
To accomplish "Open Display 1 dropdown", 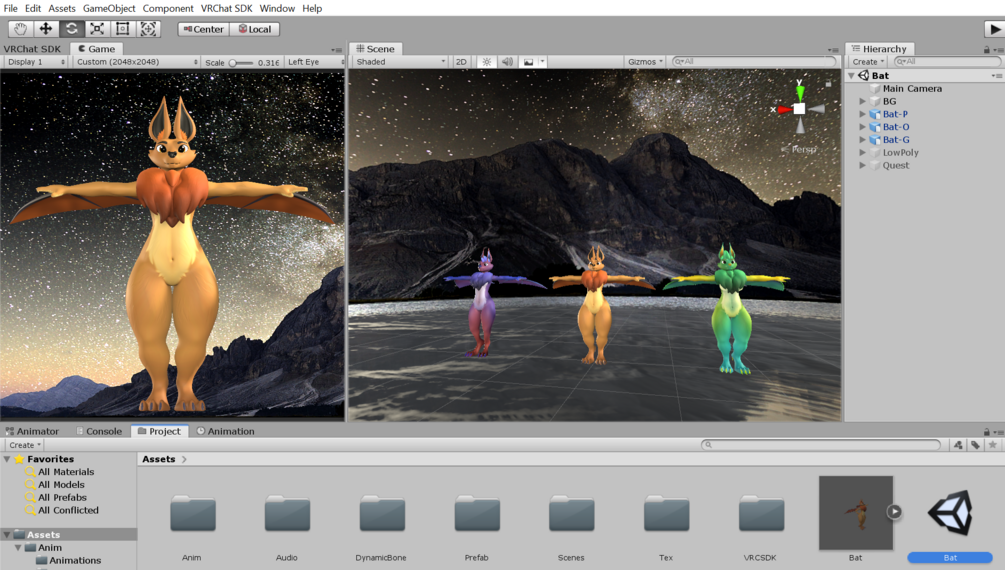I will coord(36,62).
